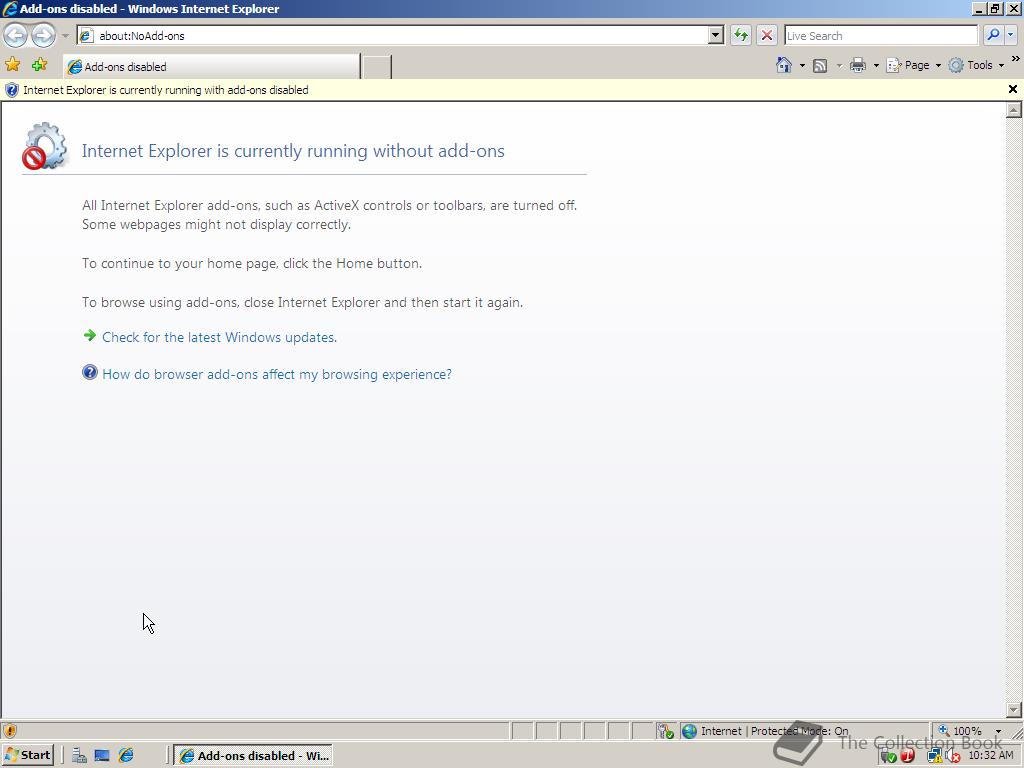Click the Print icon
This screenshot has width=1024, height=768.
(x=857, y=65)
